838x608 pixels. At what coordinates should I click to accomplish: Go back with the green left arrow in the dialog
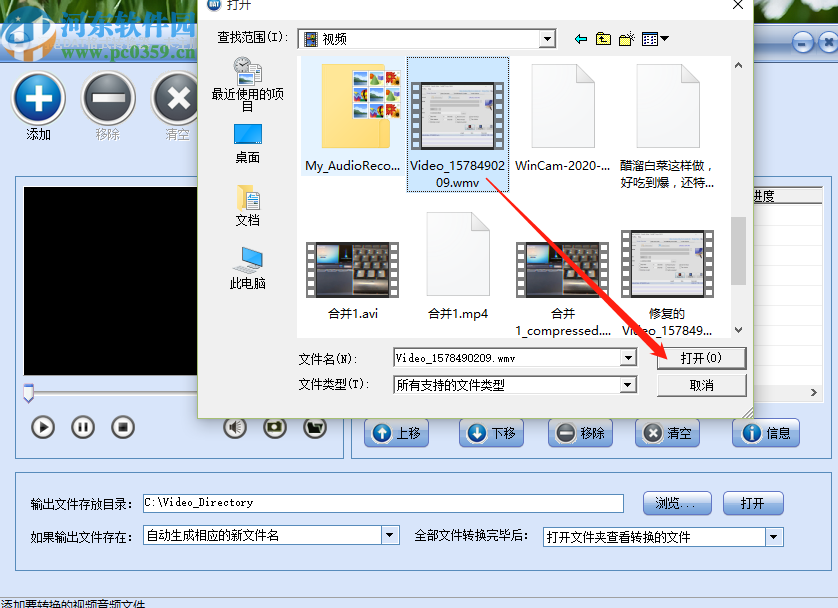tap(581, 39)
